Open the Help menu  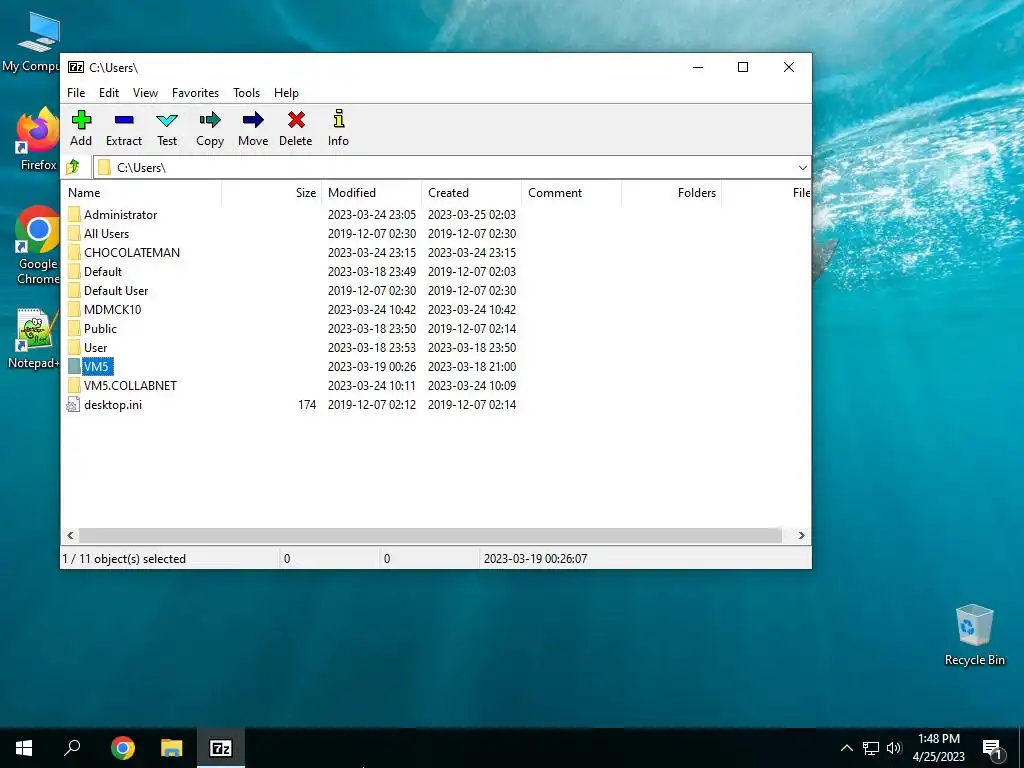point(286,93)
